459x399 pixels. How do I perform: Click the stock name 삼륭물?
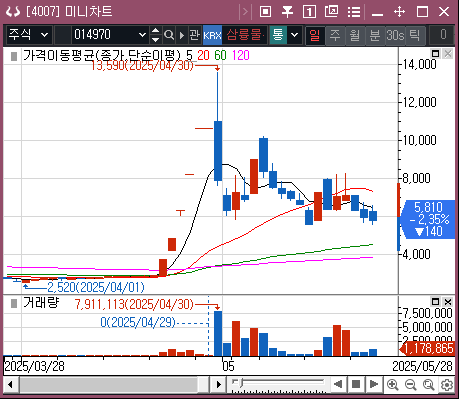click(x=245, y=35)
